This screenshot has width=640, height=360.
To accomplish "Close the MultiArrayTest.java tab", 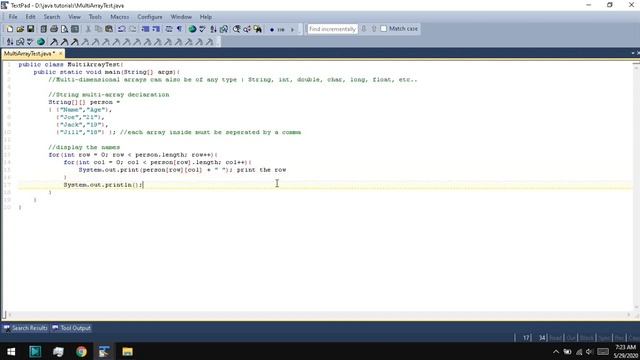I will coord(60,53).
